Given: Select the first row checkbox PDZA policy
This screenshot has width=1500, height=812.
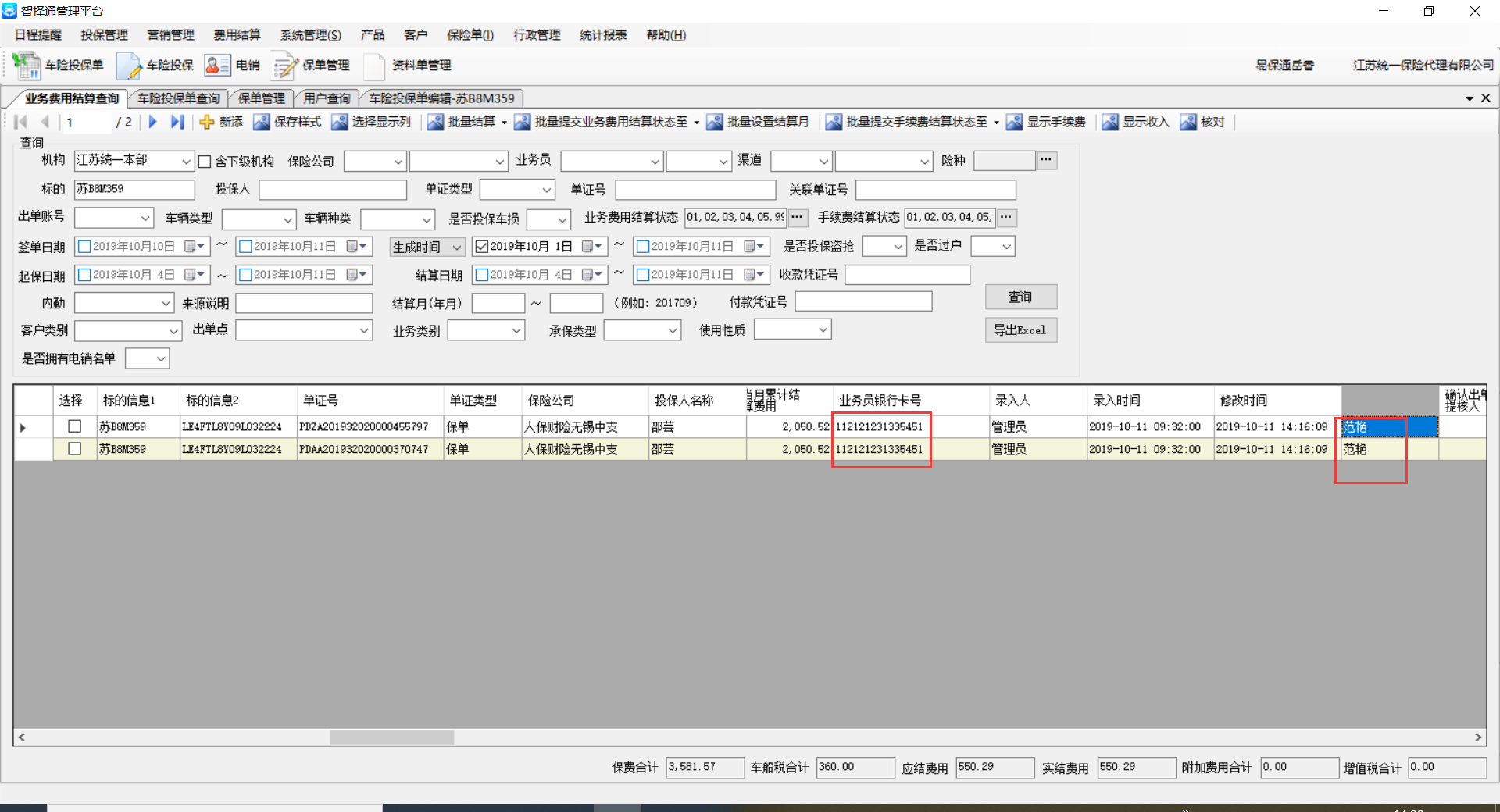Looking at the screenshot, I should click(75, 426).
